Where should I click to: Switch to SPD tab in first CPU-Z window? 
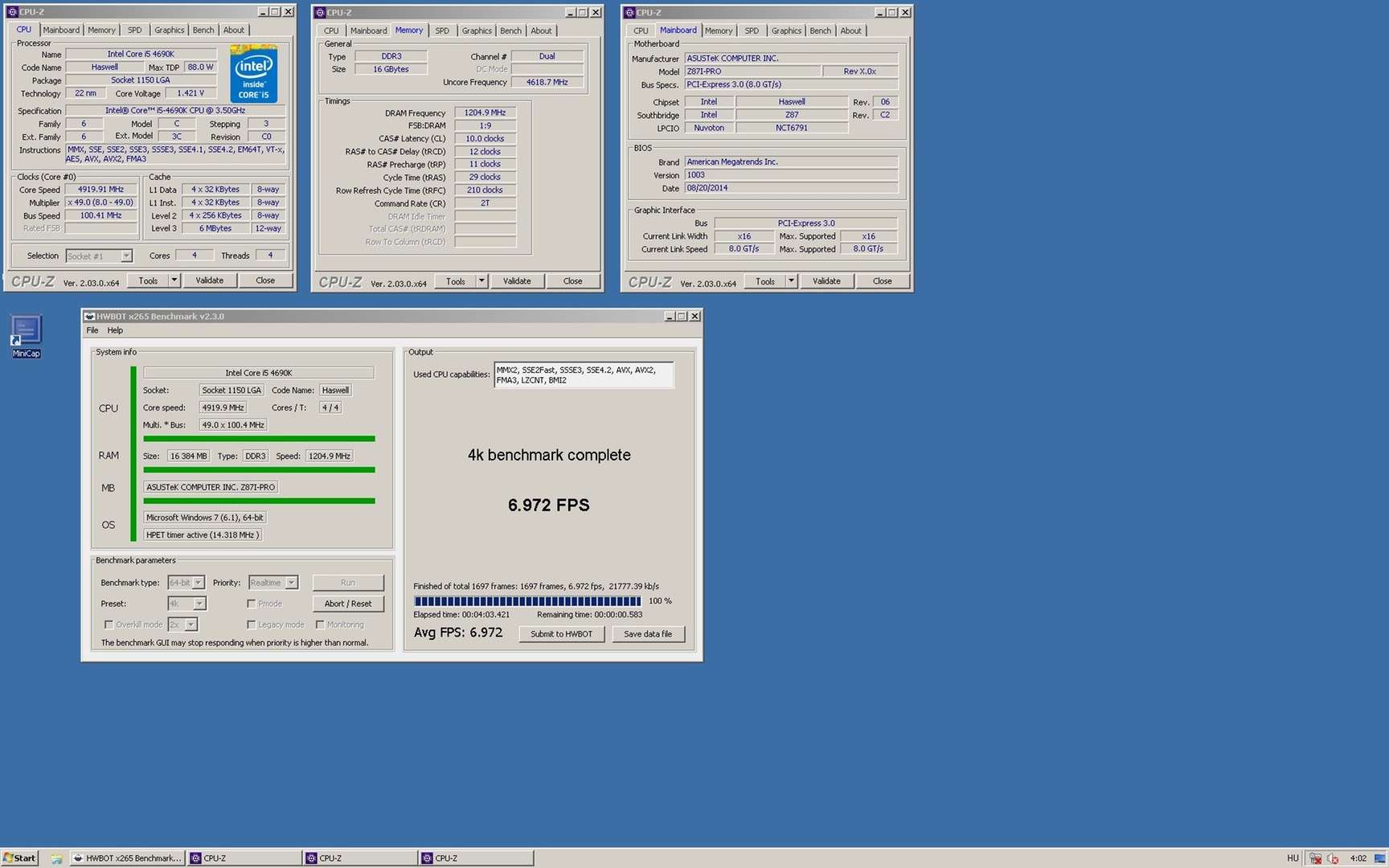click(x=135, y=31)
